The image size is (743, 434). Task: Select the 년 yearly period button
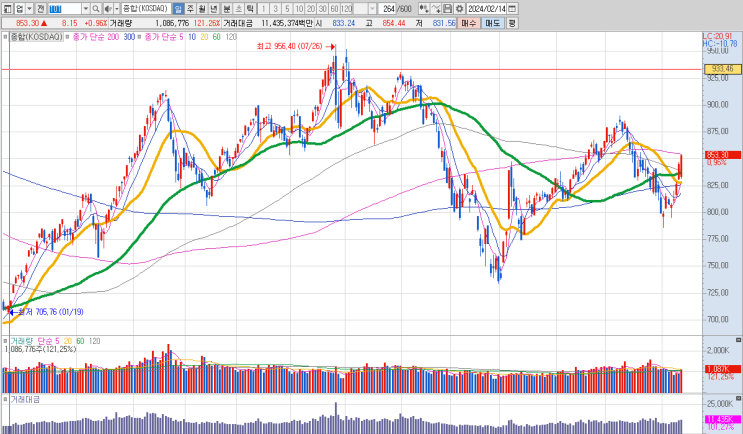(214, 9)
